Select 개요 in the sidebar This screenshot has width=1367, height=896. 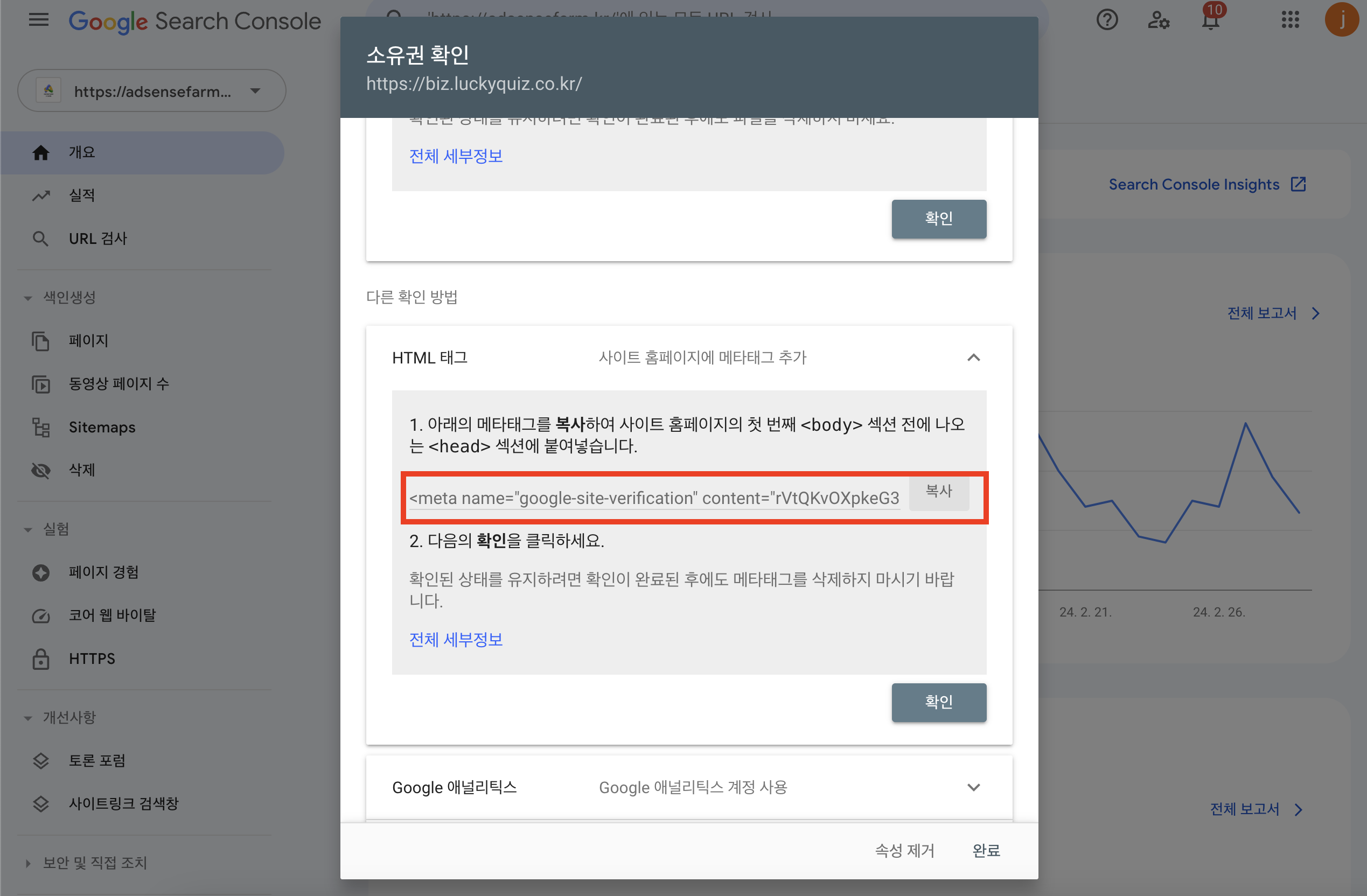(x=142, y=153)
